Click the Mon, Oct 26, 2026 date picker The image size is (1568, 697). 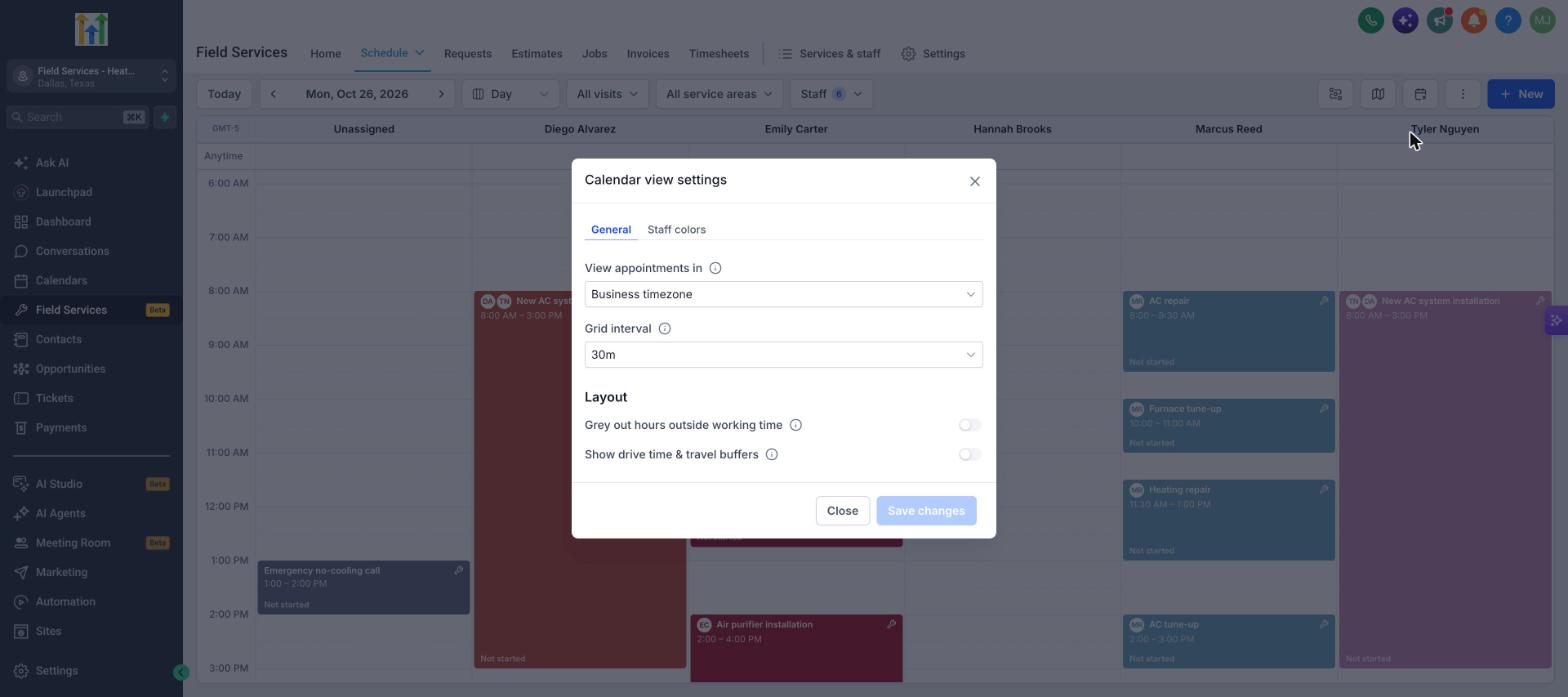click(357, 94)
